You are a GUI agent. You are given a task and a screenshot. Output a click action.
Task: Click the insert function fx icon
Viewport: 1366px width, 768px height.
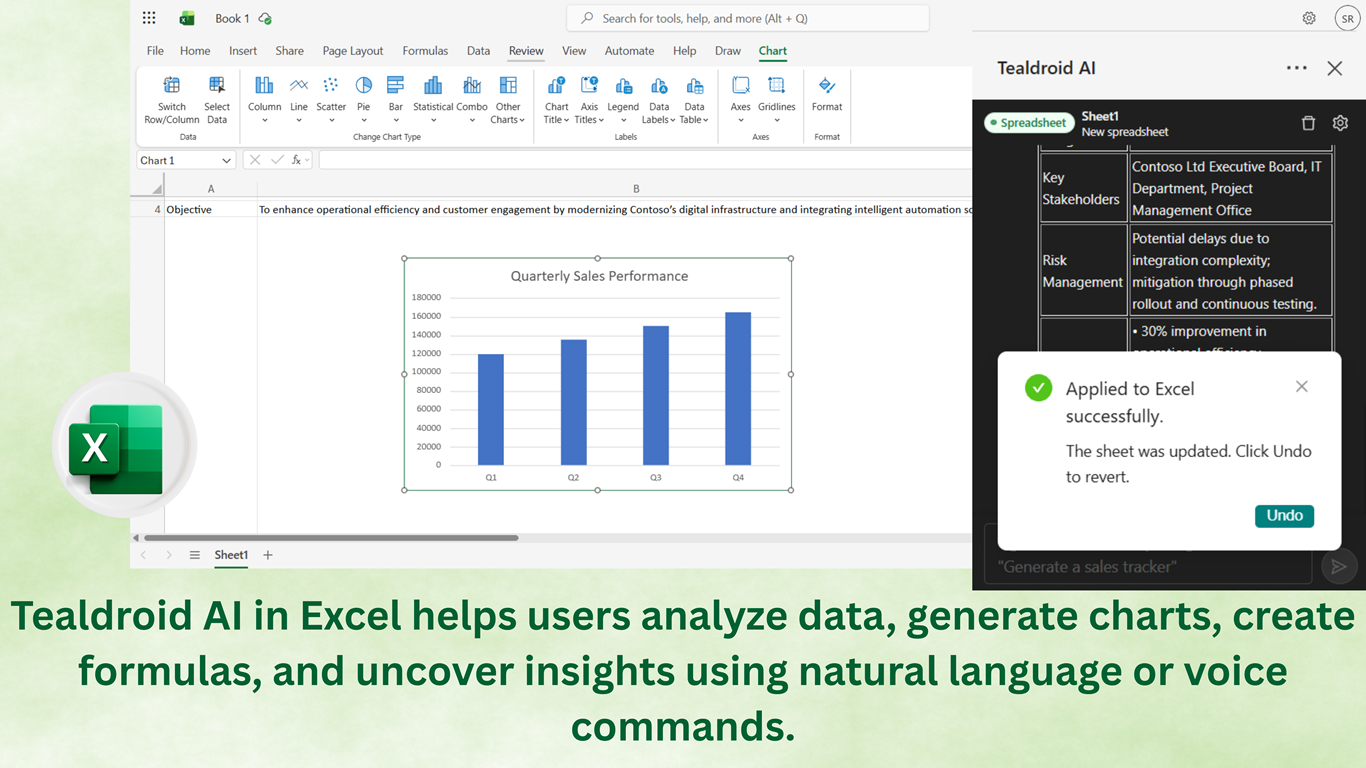297,160
